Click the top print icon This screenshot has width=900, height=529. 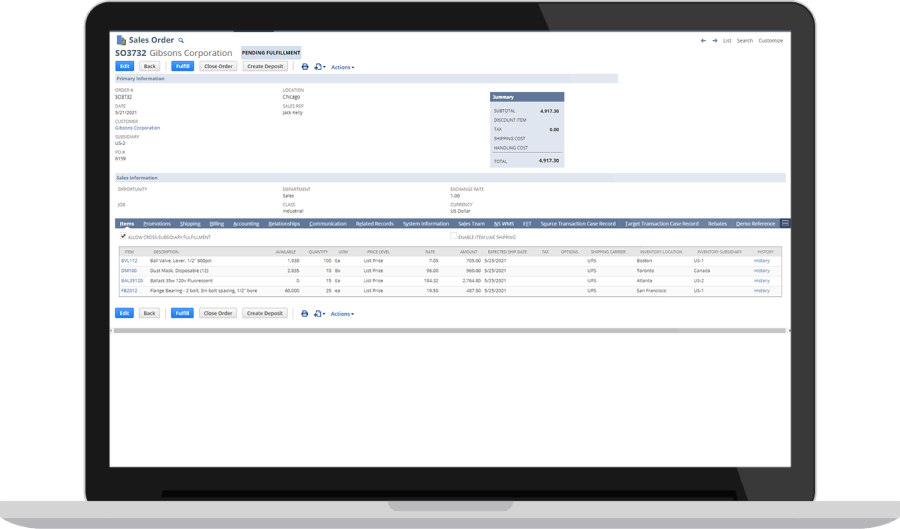point(305,67)
